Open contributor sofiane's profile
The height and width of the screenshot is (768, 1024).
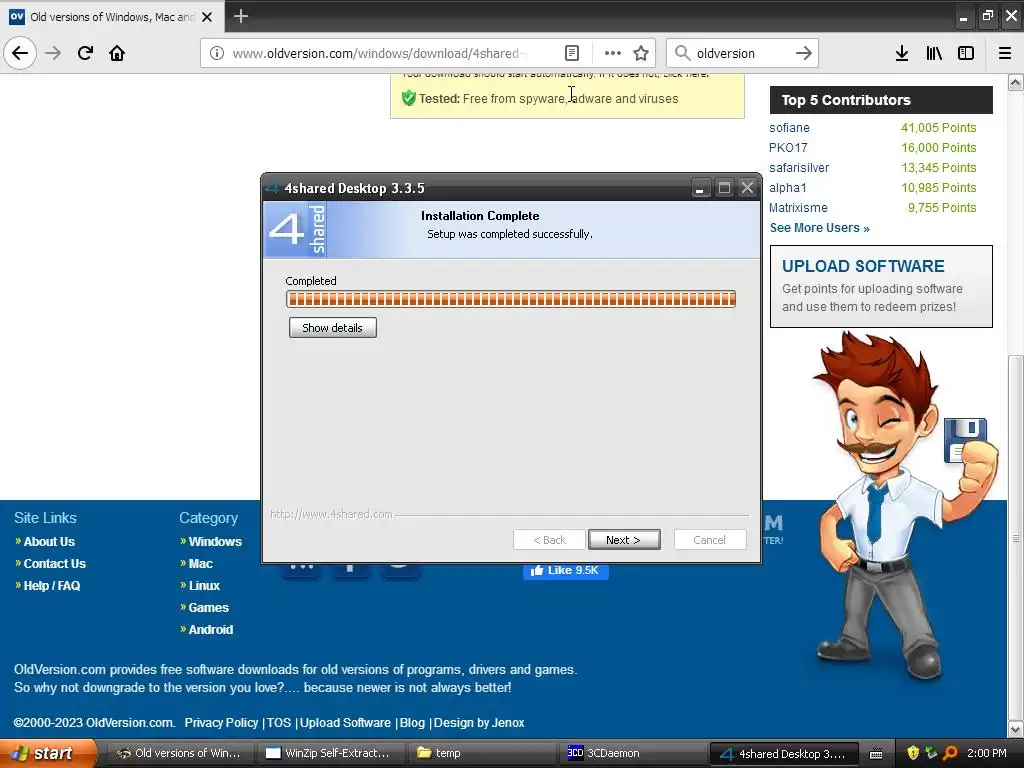tap(789, 128)
